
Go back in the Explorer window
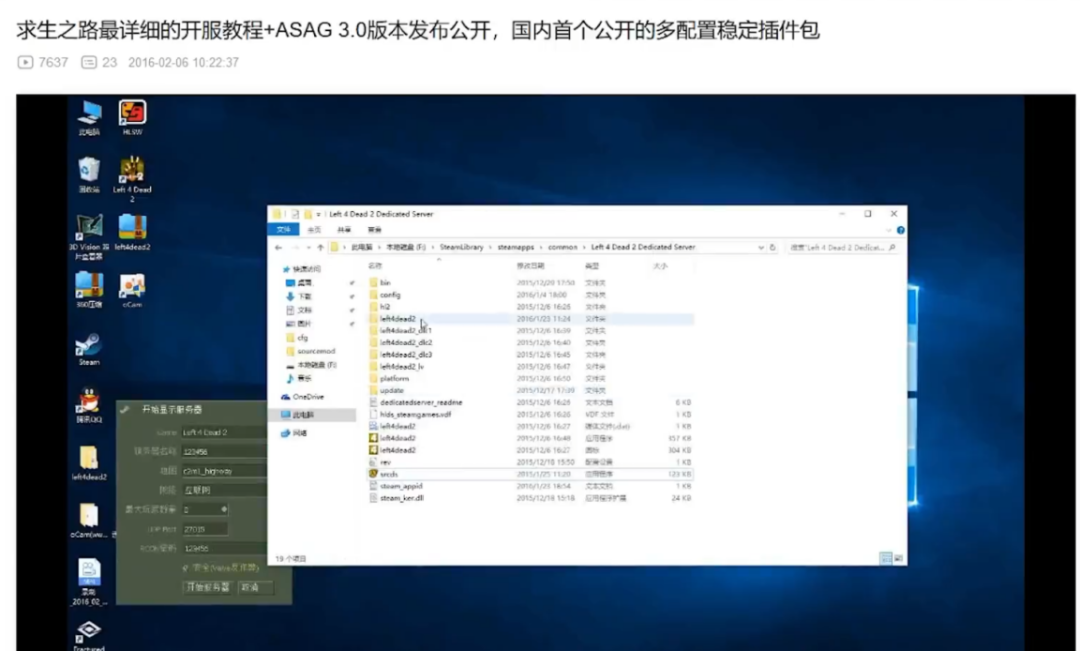(x=278, y=247)
